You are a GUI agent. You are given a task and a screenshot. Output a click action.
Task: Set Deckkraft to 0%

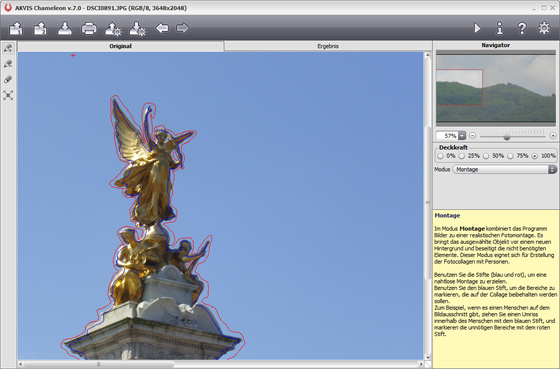coord(440,156)
